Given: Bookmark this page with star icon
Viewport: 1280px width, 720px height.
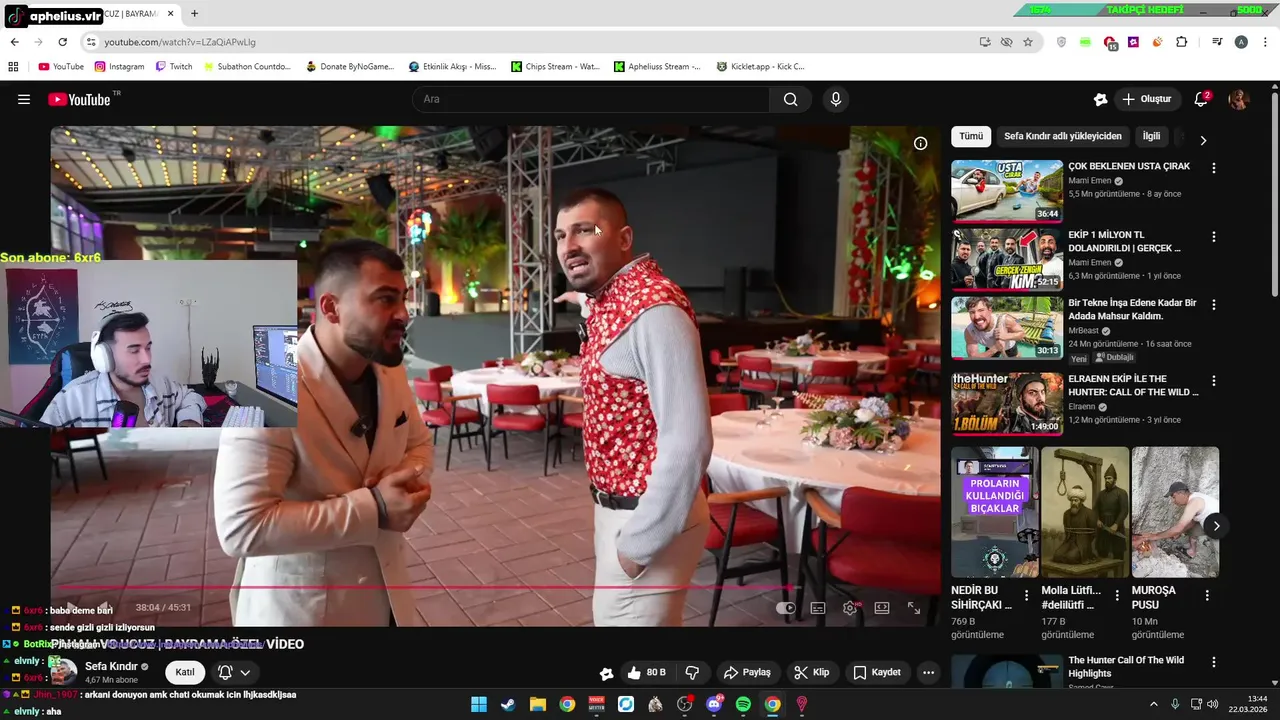Looking at the screenshot, I should click(x=1028, y=42).
